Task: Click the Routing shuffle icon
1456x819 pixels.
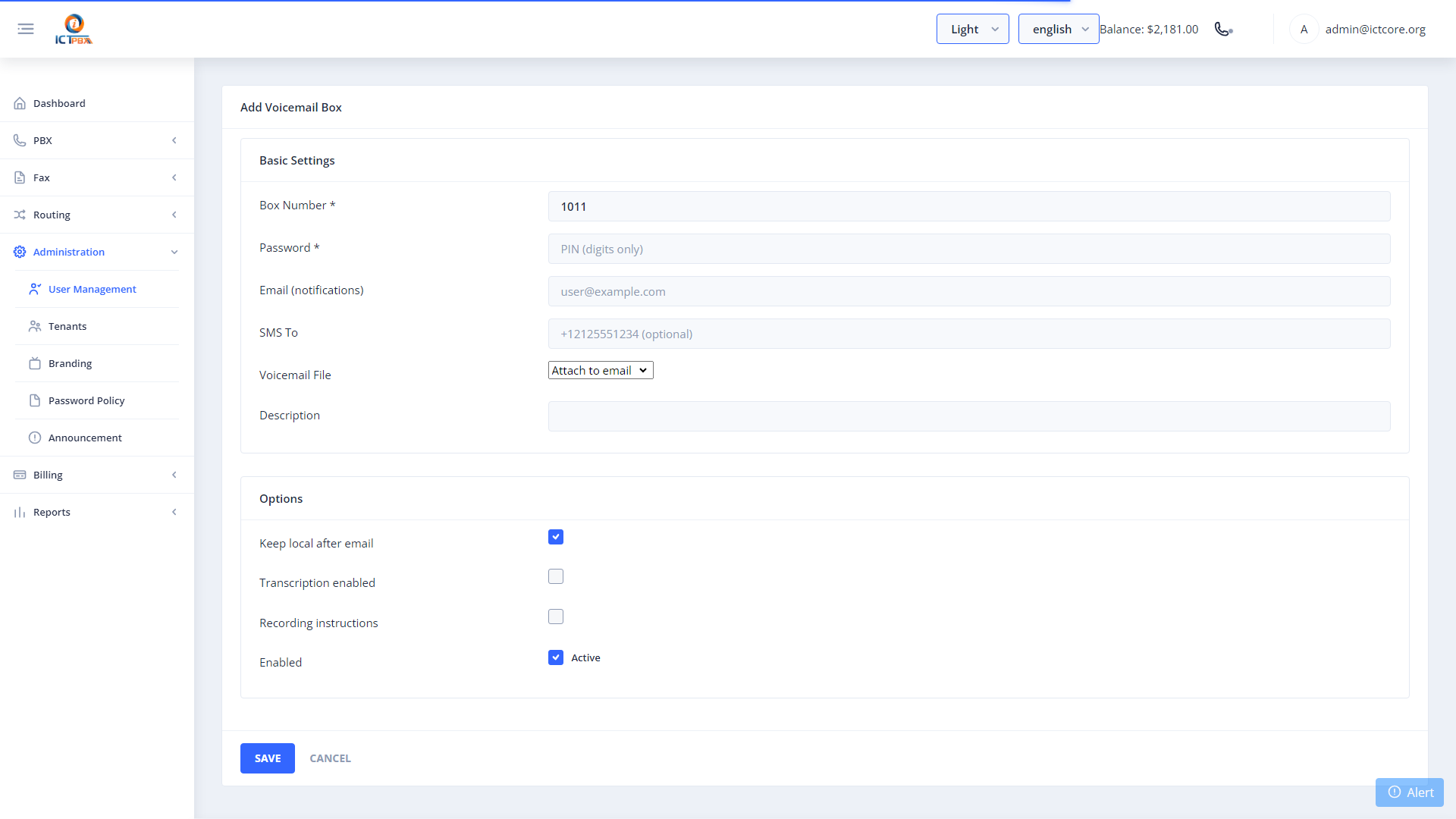Action: coord(20,215)
